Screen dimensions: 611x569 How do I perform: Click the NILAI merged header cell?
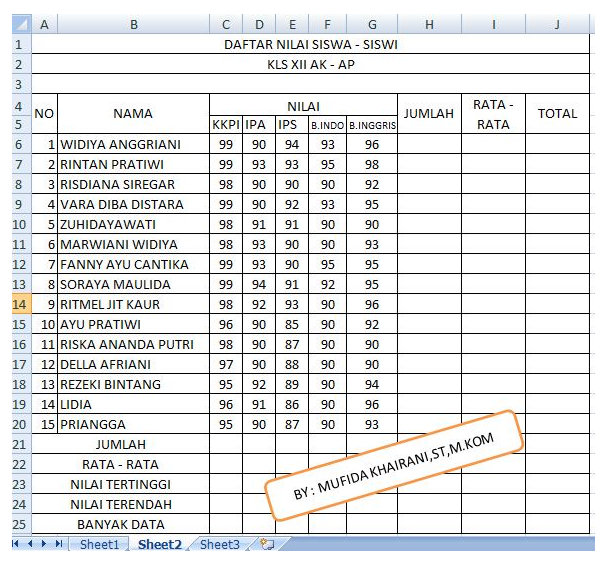[304, 104]
